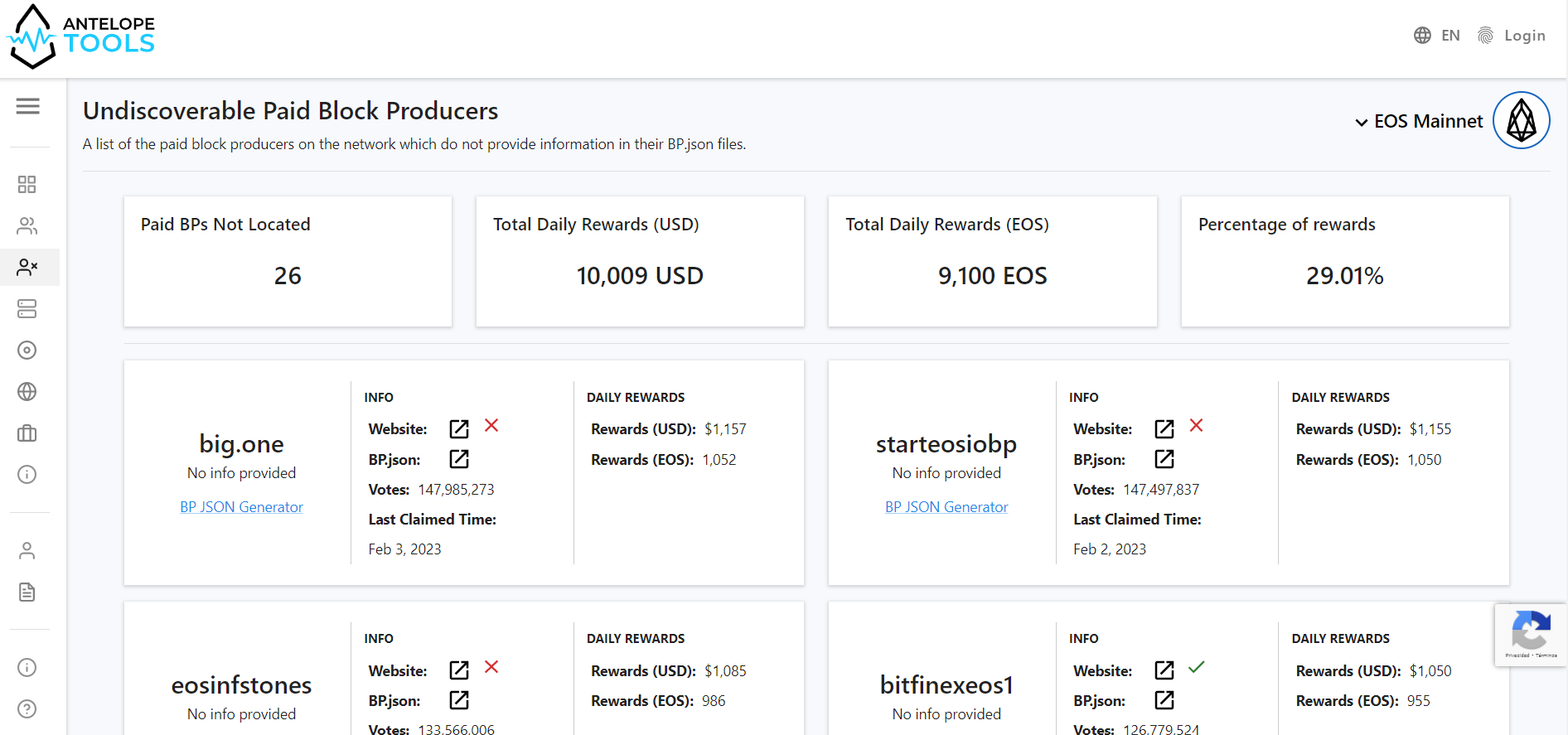Select the starteosiobp producer name

pyautogui.click(x=946, y=443)
